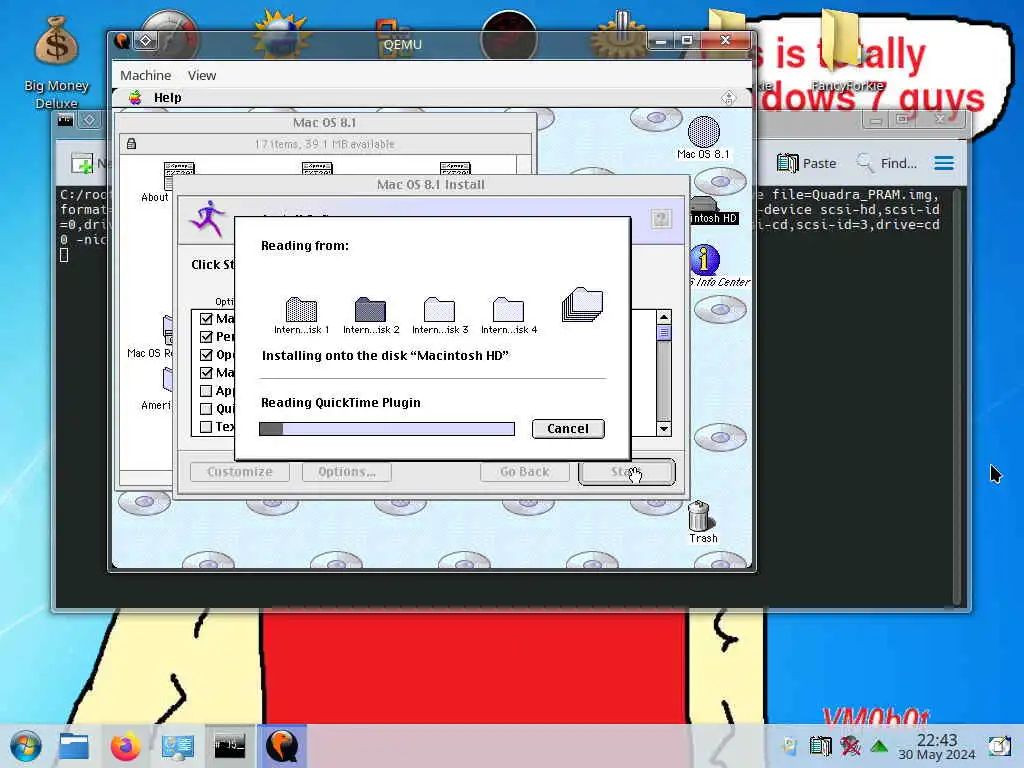Click the Options... button in installer
1024x768 pixels.
347,472
